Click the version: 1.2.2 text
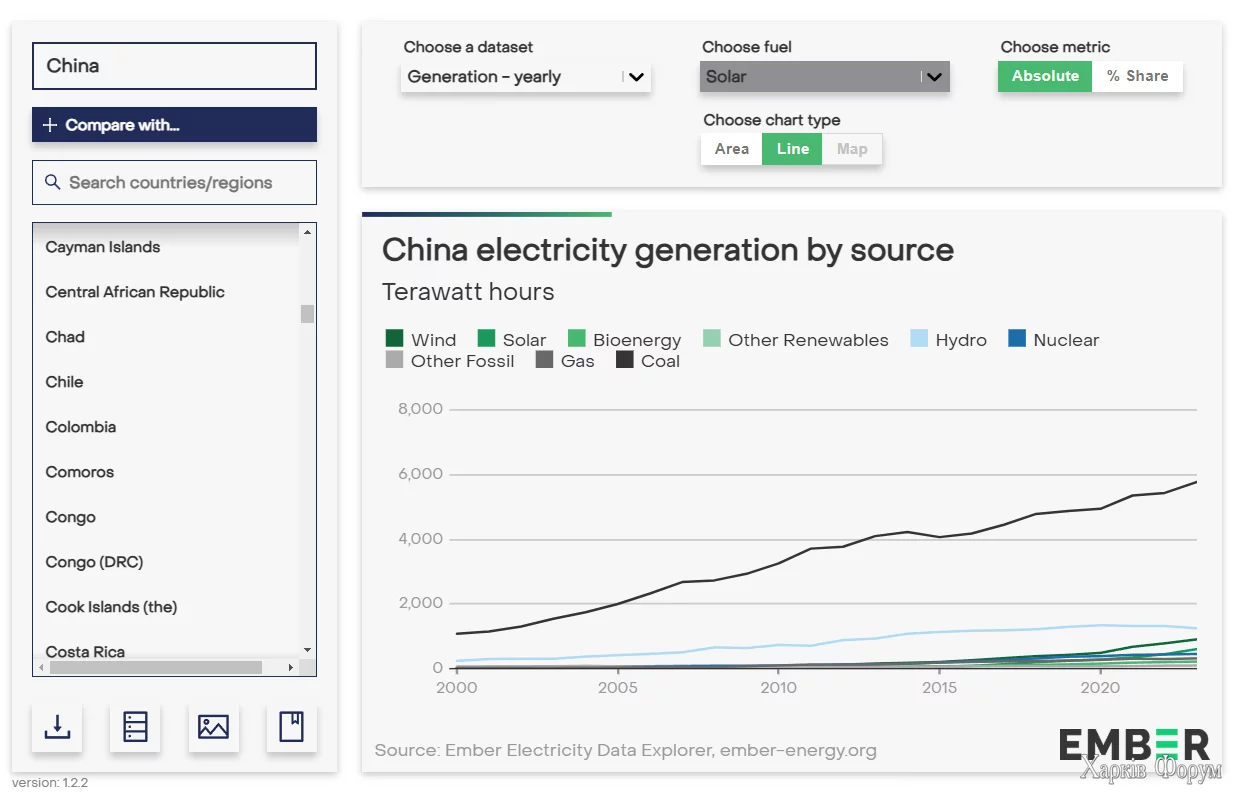 pos(50,783)
